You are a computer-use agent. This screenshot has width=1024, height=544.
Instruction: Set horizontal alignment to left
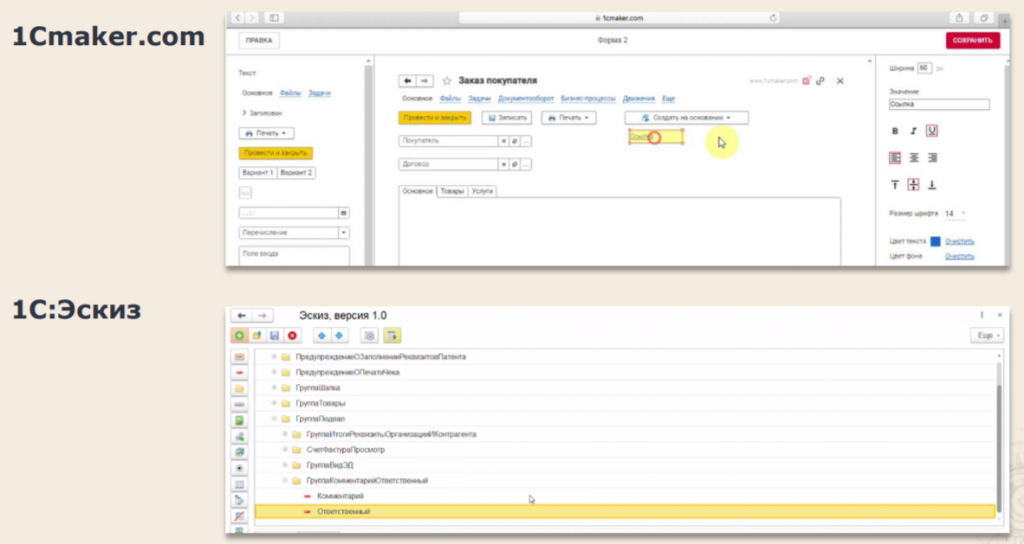(895, 158)
